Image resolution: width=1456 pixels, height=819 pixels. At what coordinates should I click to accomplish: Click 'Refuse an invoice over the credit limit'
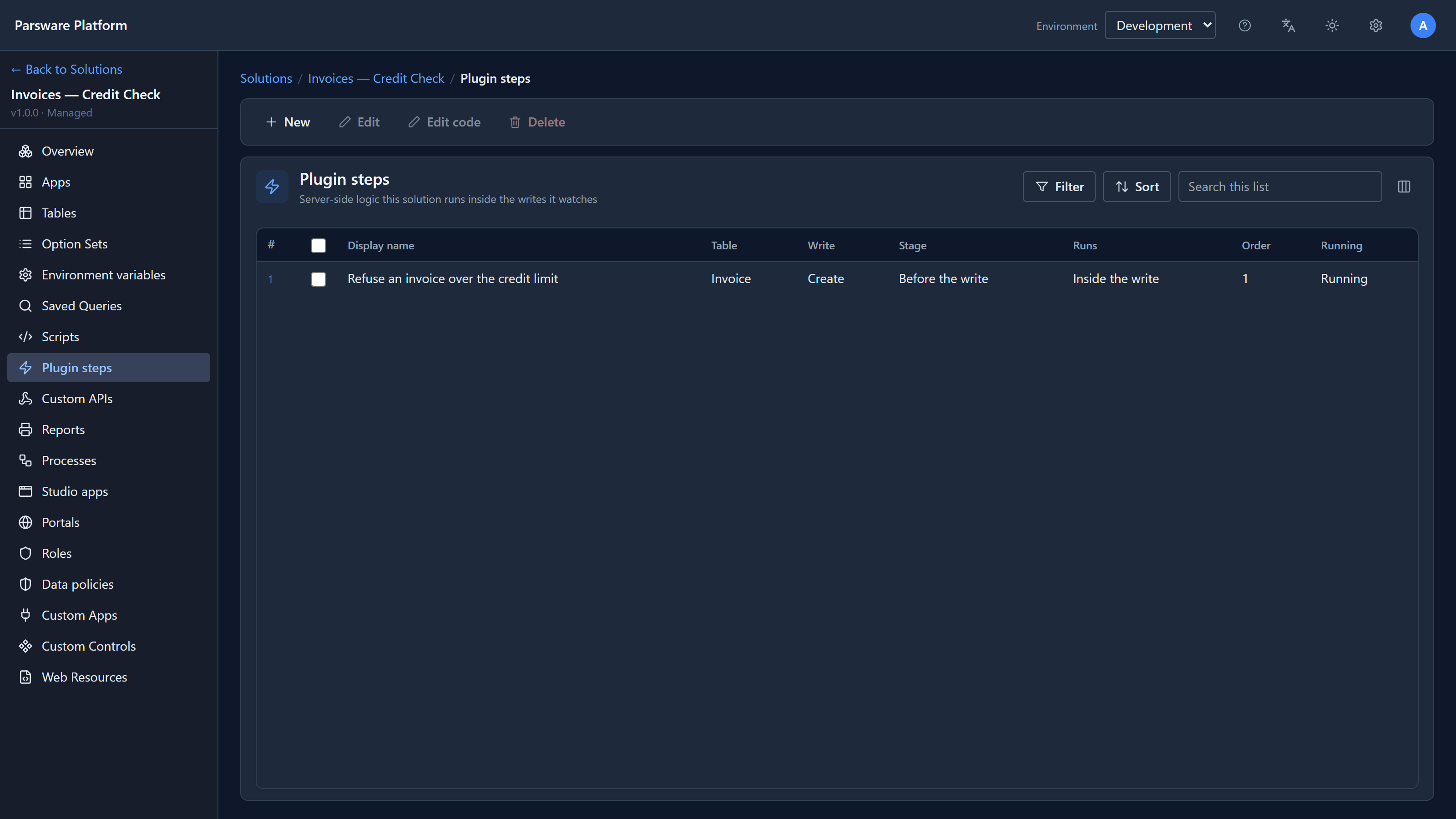pyautogui.click(x=452, y=278)
